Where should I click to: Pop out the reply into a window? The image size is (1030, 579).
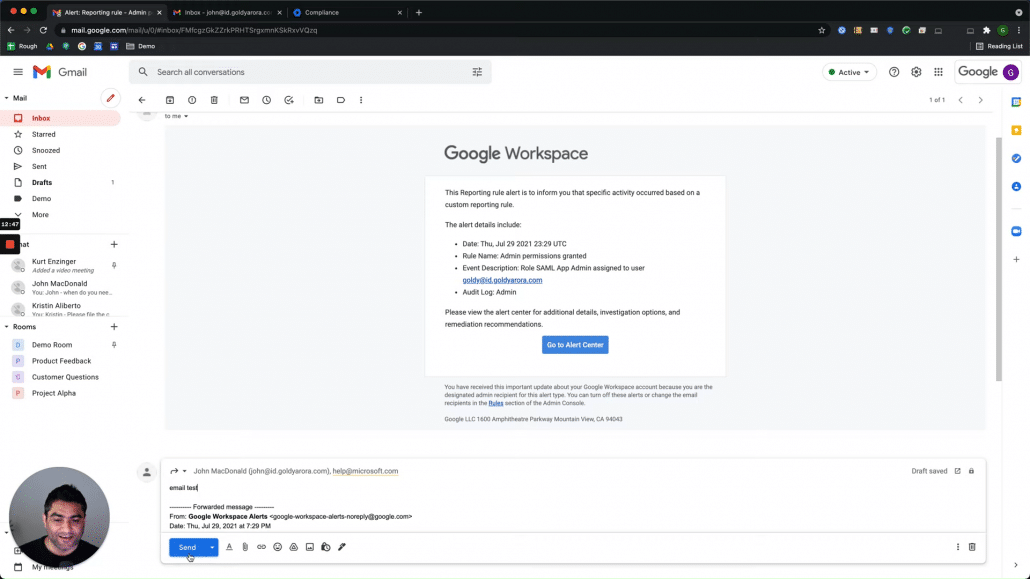(958, 471)
